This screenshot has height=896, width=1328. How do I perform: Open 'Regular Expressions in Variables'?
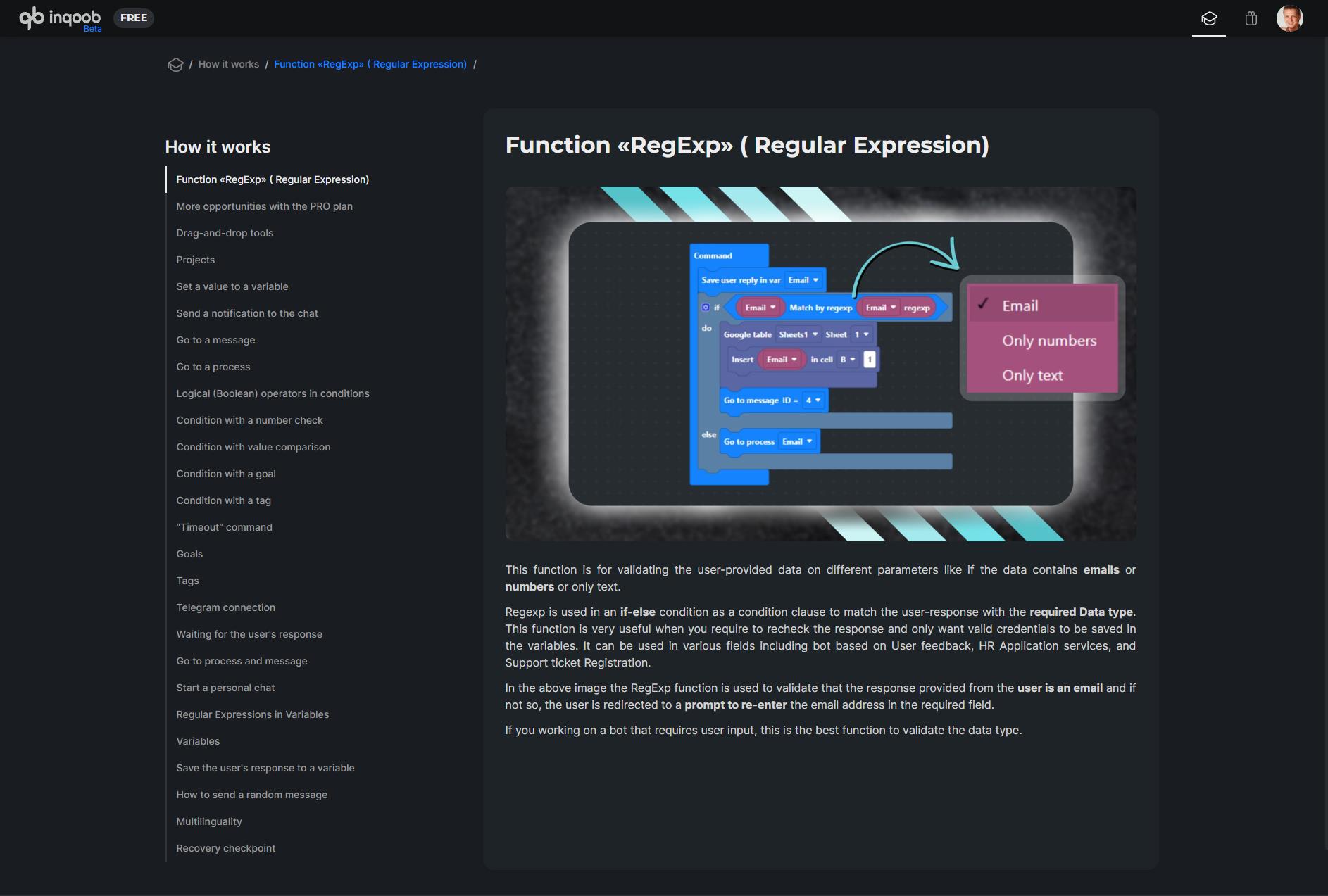(252, 714)
